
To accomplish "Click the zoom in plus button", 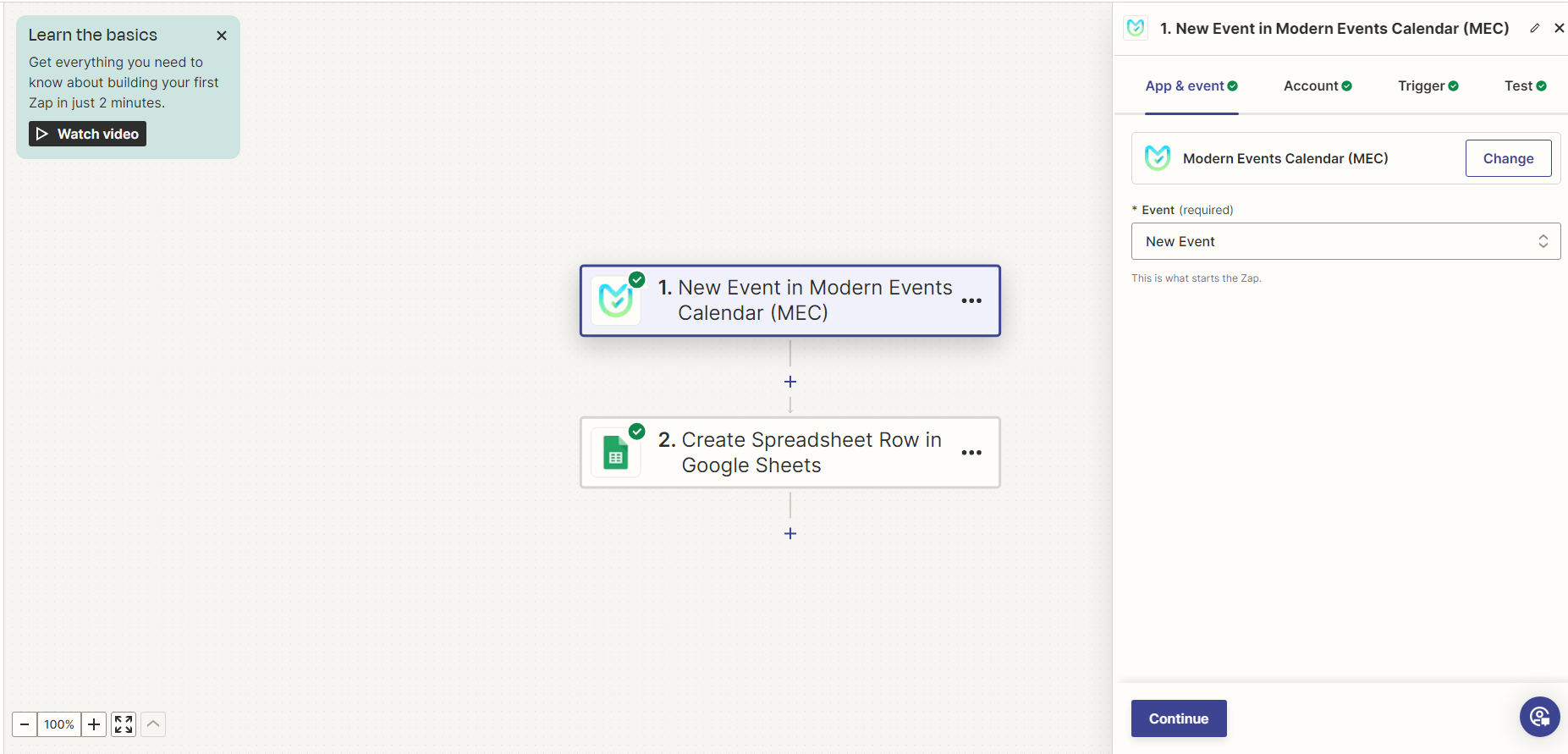I will click(94, 724).
